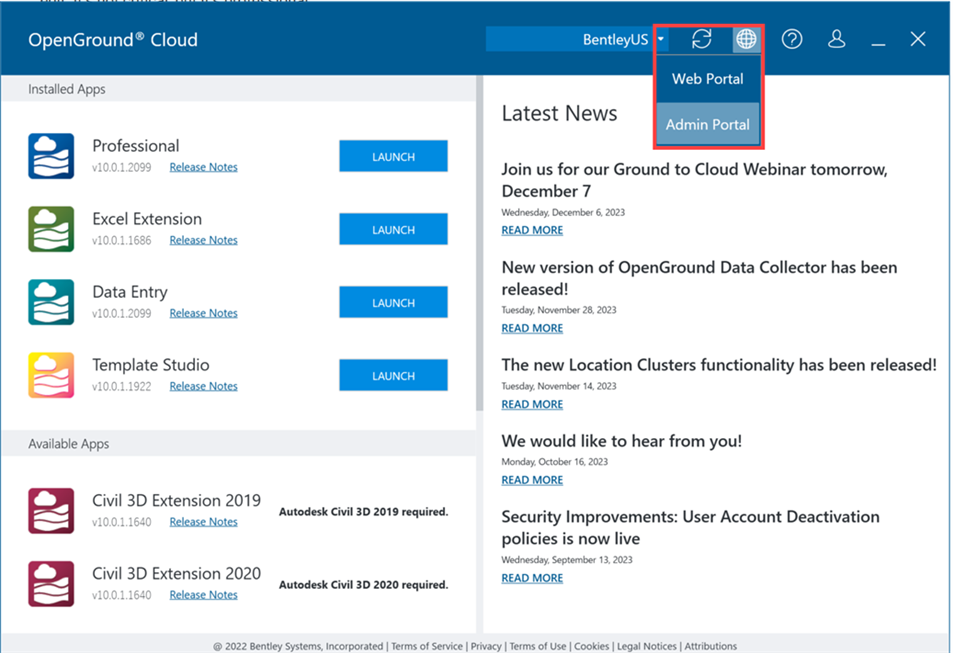Click Professional version 'v10.0.1.2099' text
Image resolution: width=953 pixels, height=653 pixels.
(122, 167)
